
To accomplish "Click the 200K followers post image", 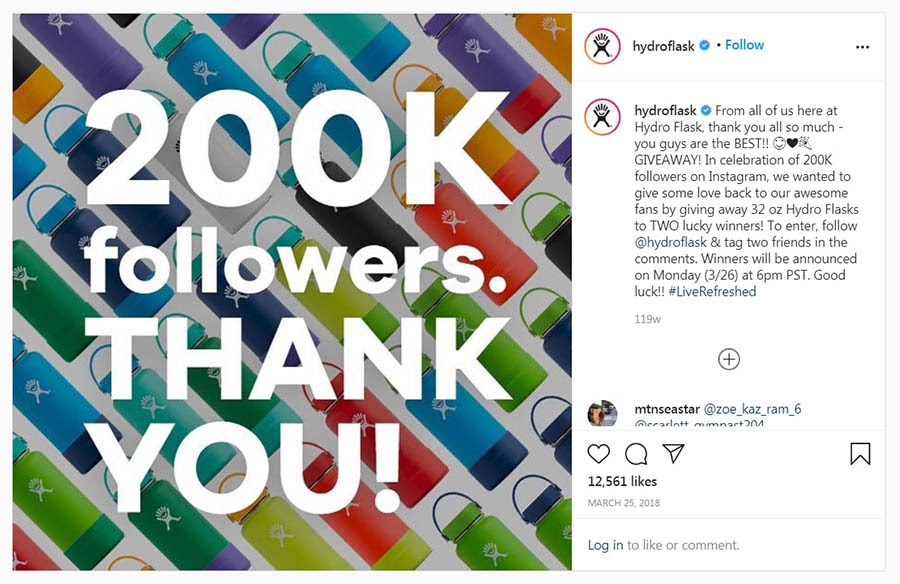I will 292,292.
